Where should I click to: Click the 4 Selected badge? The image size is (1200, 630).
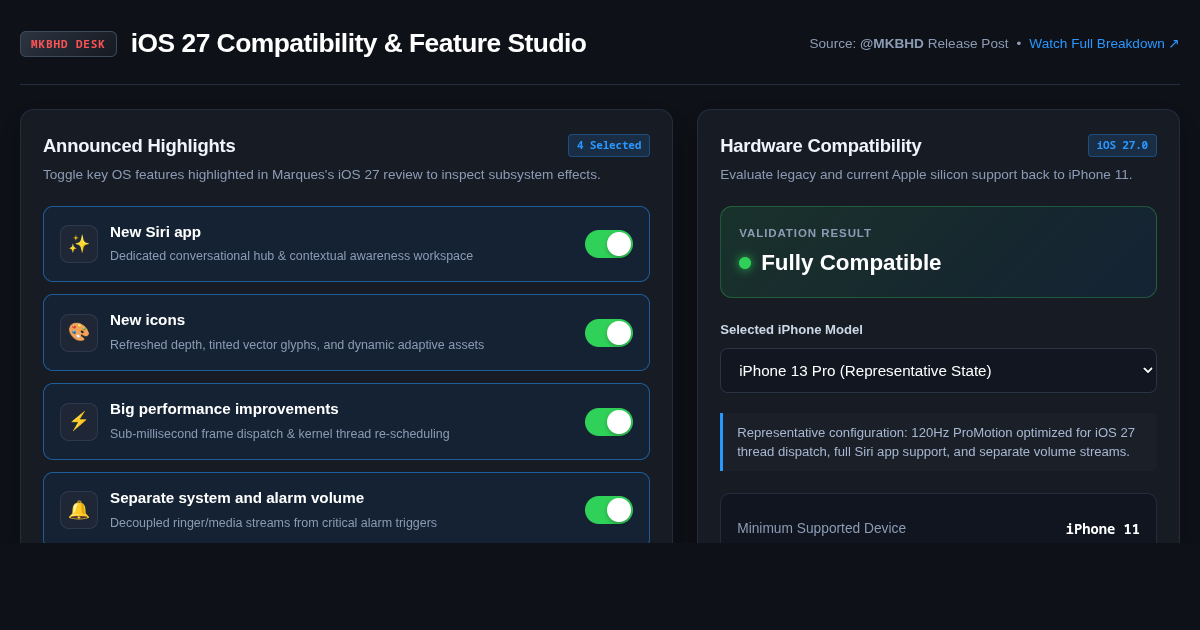click(609, 146)
